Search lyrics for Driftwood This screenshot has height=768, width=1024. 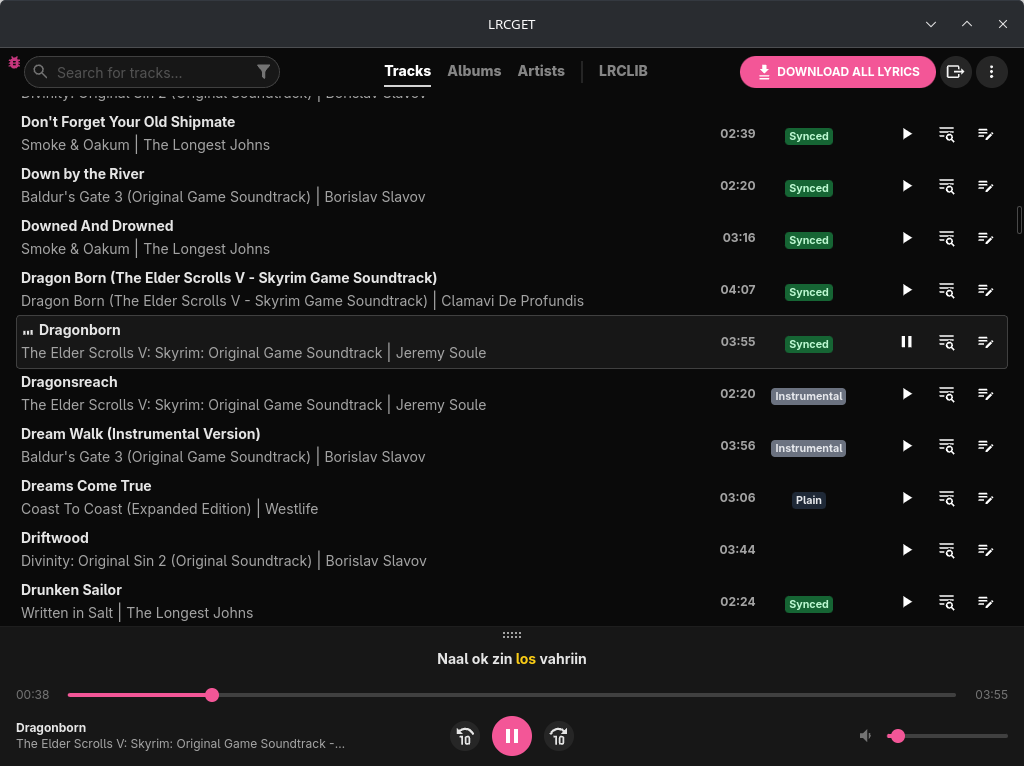[946, 550]
